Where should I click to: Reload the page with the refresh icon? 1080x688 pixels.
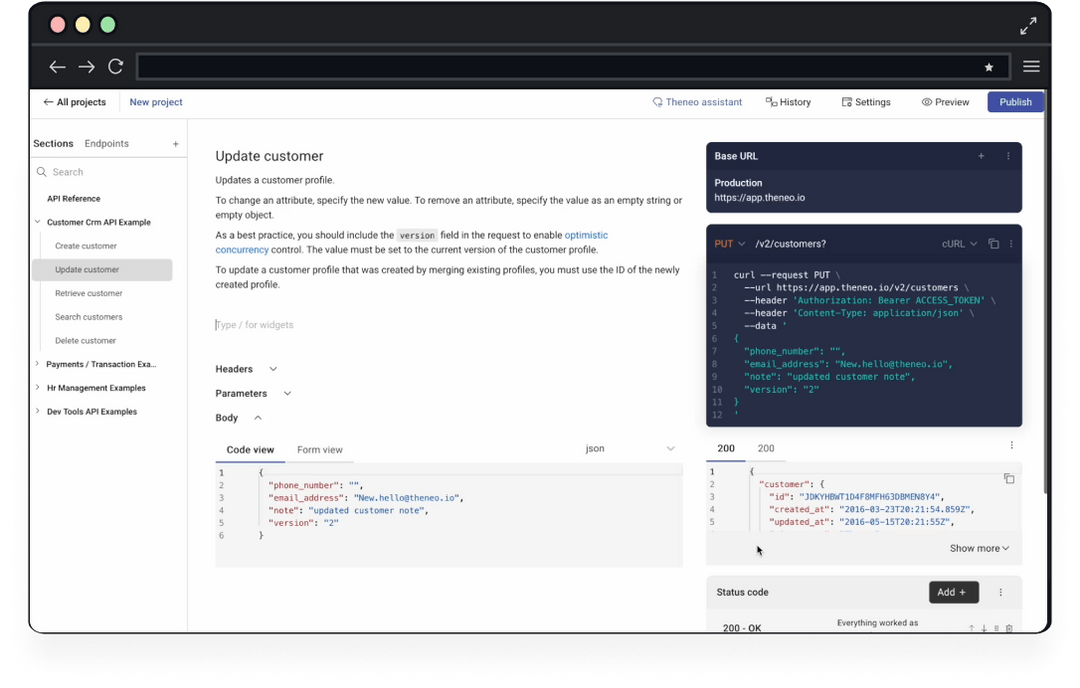(x=115, y=66)
